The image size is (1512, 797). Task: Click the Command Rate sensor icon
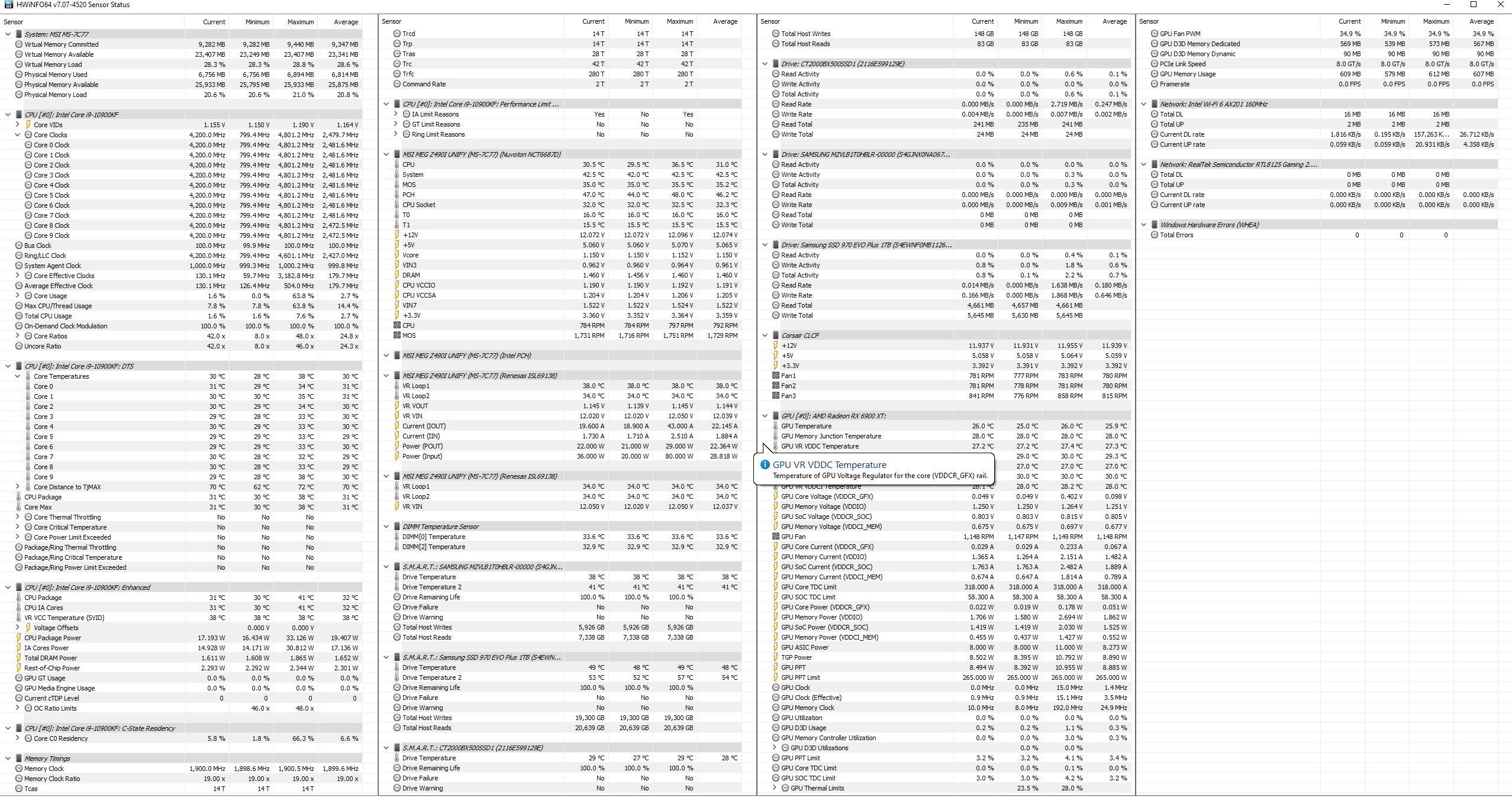click(397, 84)
